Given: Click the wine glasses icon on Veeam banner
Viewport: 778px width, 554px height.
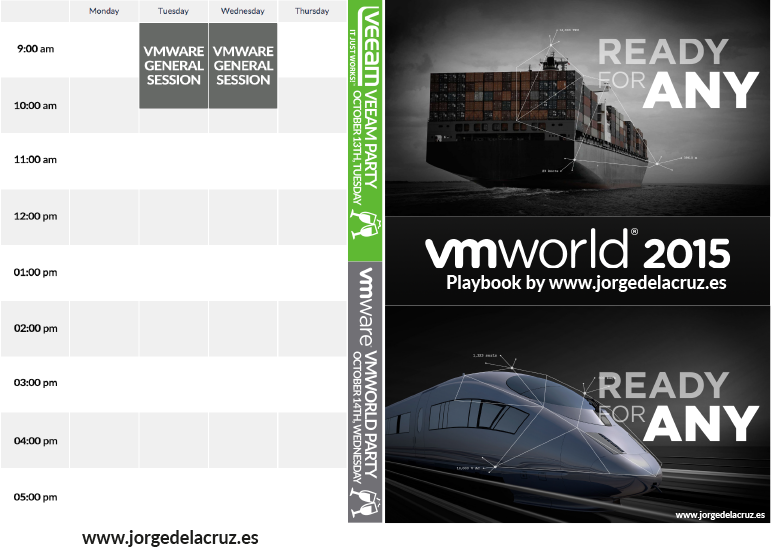Looking at the screenshot, I should pyautogui.click(x=366, y=224).
